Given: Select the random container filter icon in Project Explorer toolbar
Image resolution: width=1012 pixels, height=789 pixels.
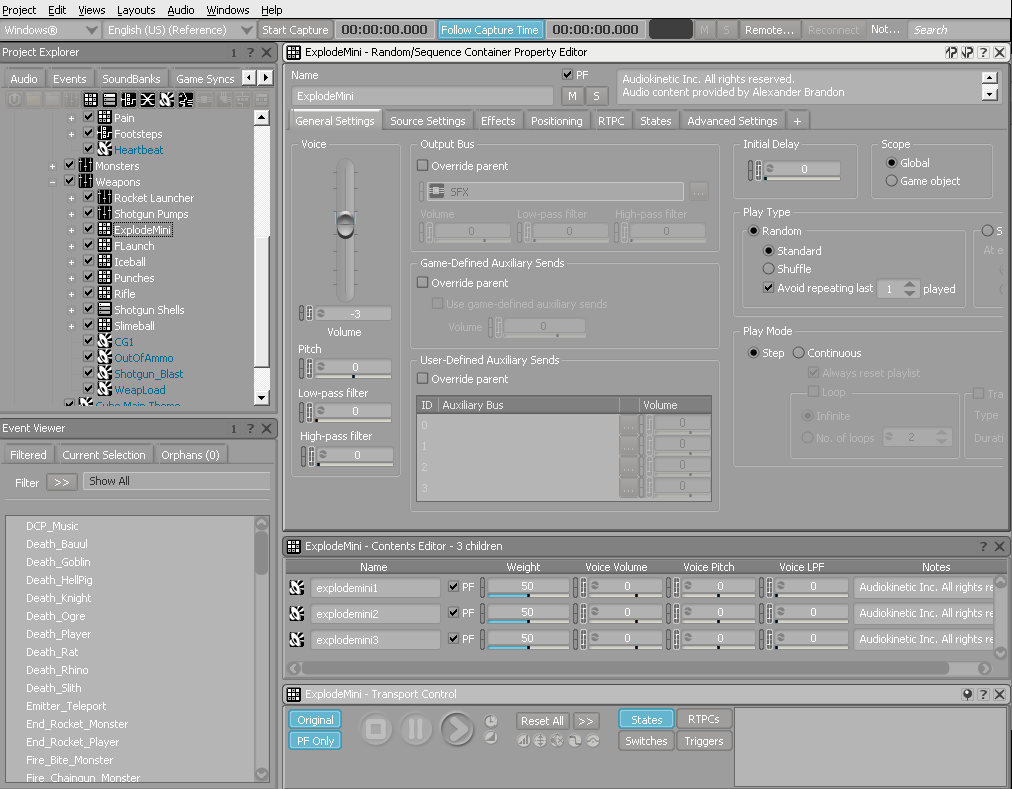Looking at the screenshot, I should (91, 99).
